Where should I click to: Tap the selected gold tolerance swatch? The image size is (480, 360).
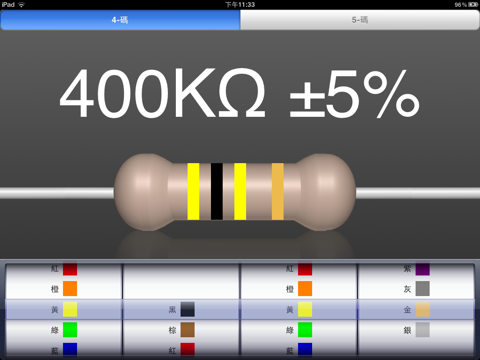tap(423, 309)
